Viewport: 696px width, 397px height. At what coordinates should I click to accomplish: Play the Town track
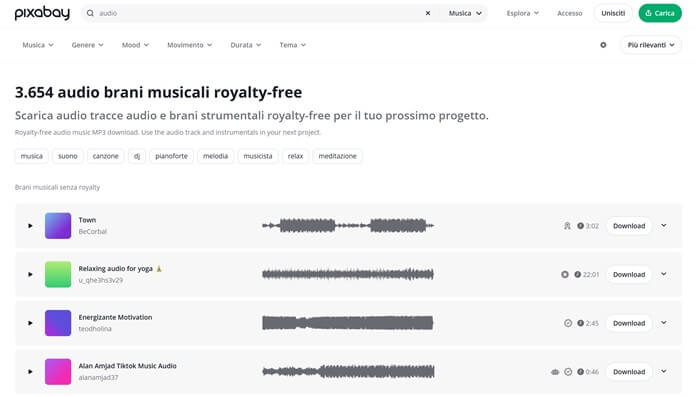click(30, 226)
